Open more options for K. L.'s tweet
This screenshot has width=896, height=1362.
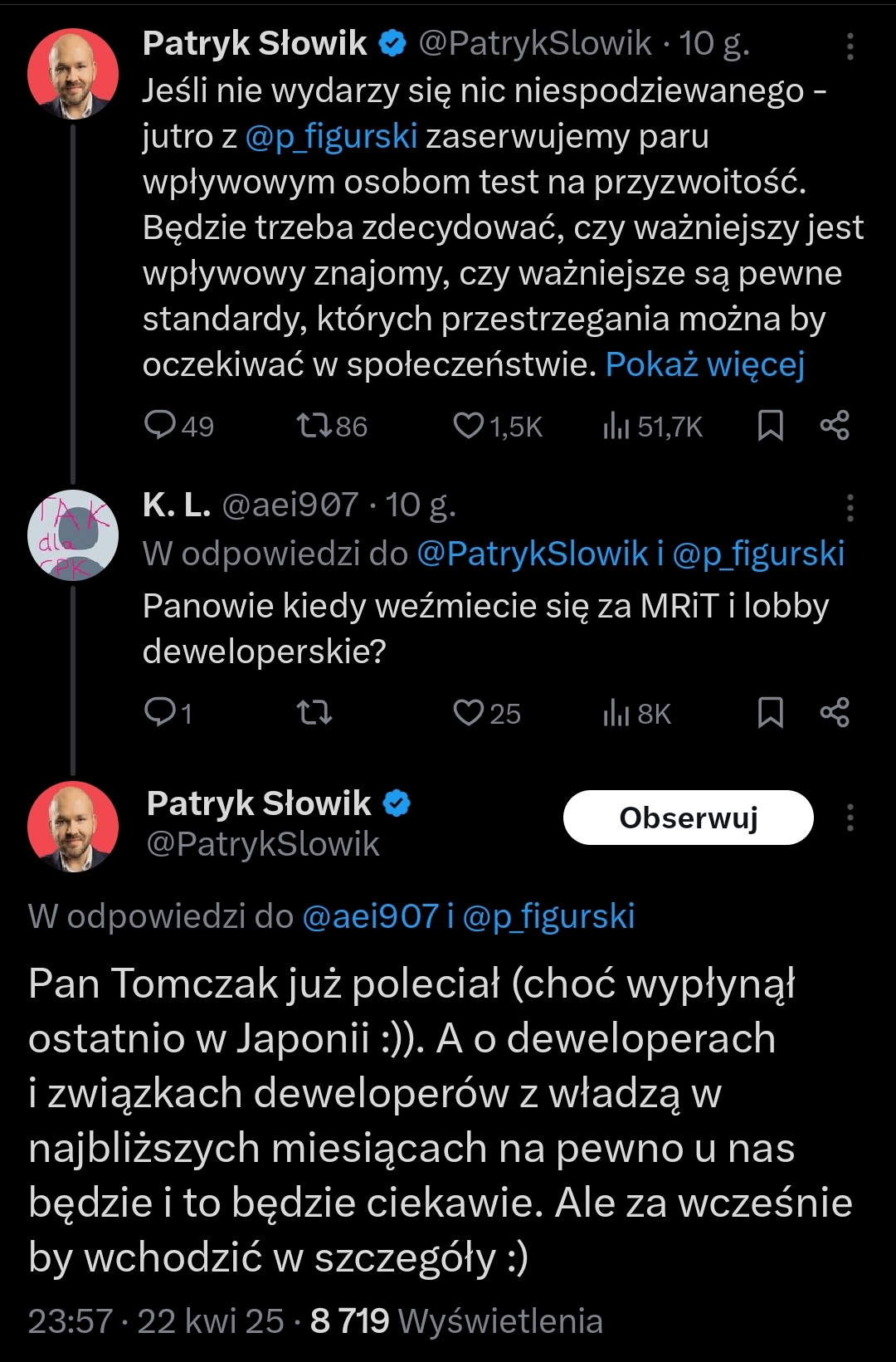click(x=850, y=507)
